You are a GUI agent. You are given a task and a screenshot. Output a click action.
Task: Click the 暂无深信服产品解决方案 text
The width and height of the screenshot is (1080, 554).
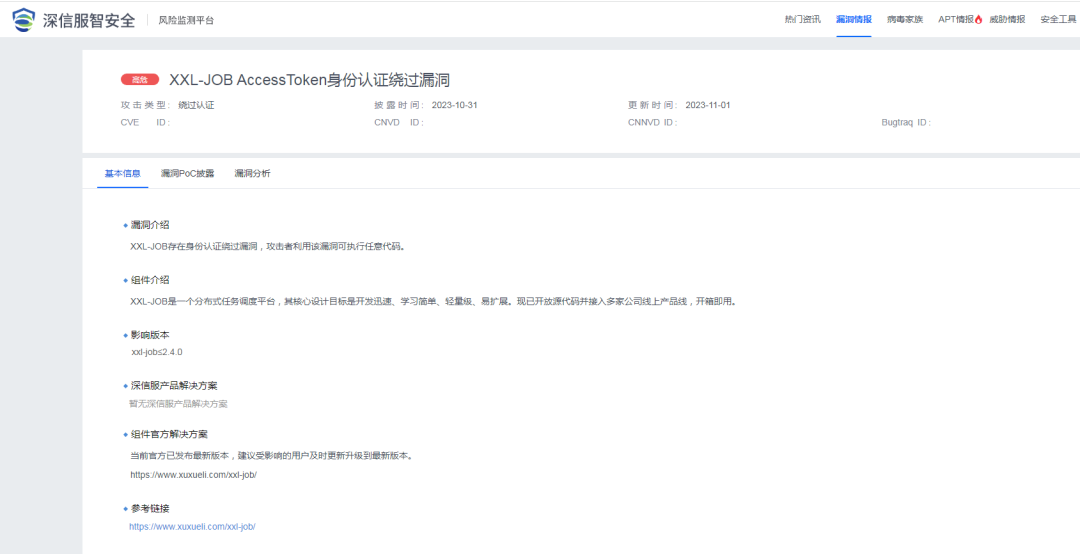178,404
